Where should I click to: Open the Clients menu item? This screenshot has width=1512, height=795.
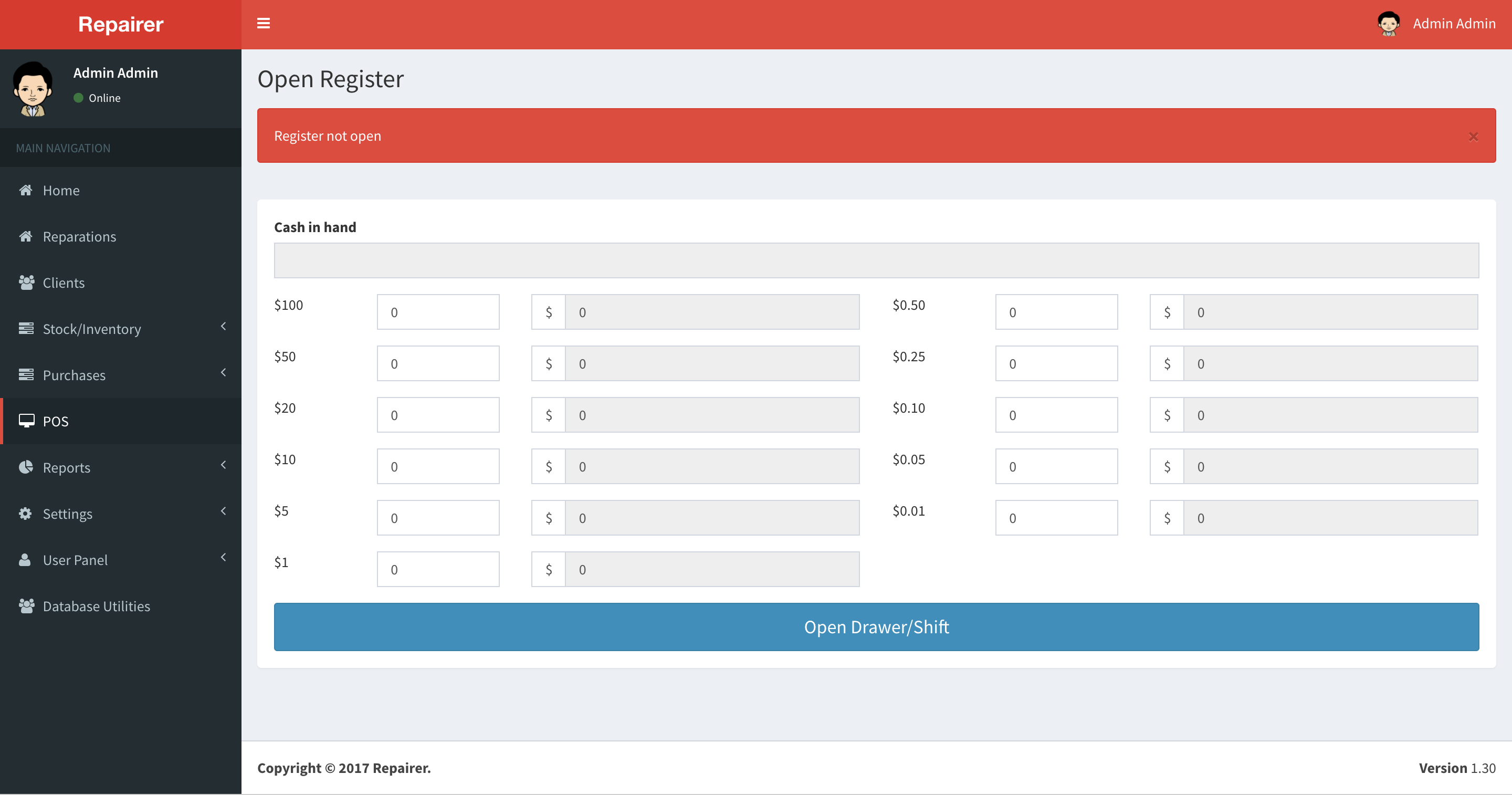(120, 283)
